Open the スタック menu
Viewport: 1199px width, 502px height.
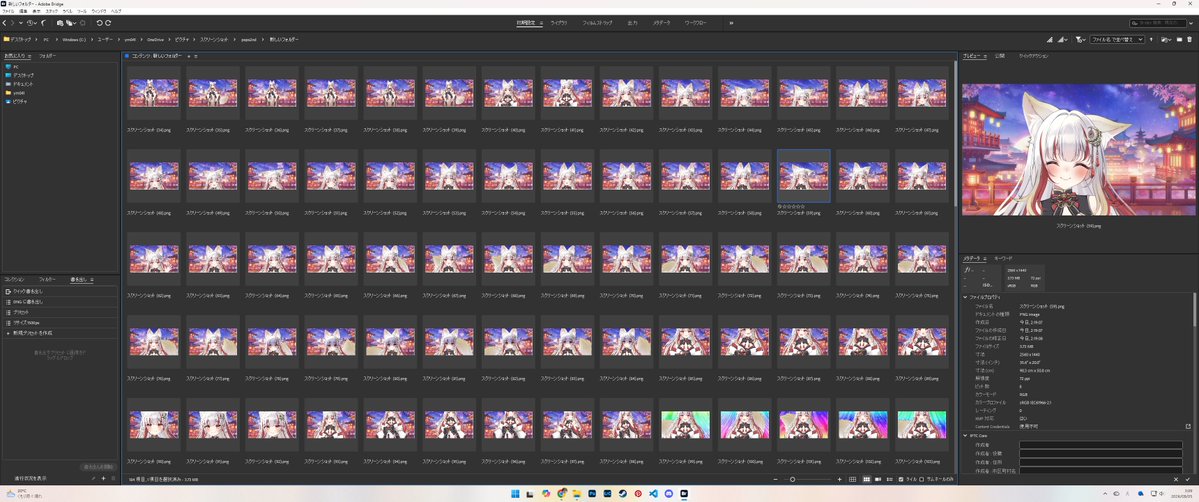coord(51,11)
